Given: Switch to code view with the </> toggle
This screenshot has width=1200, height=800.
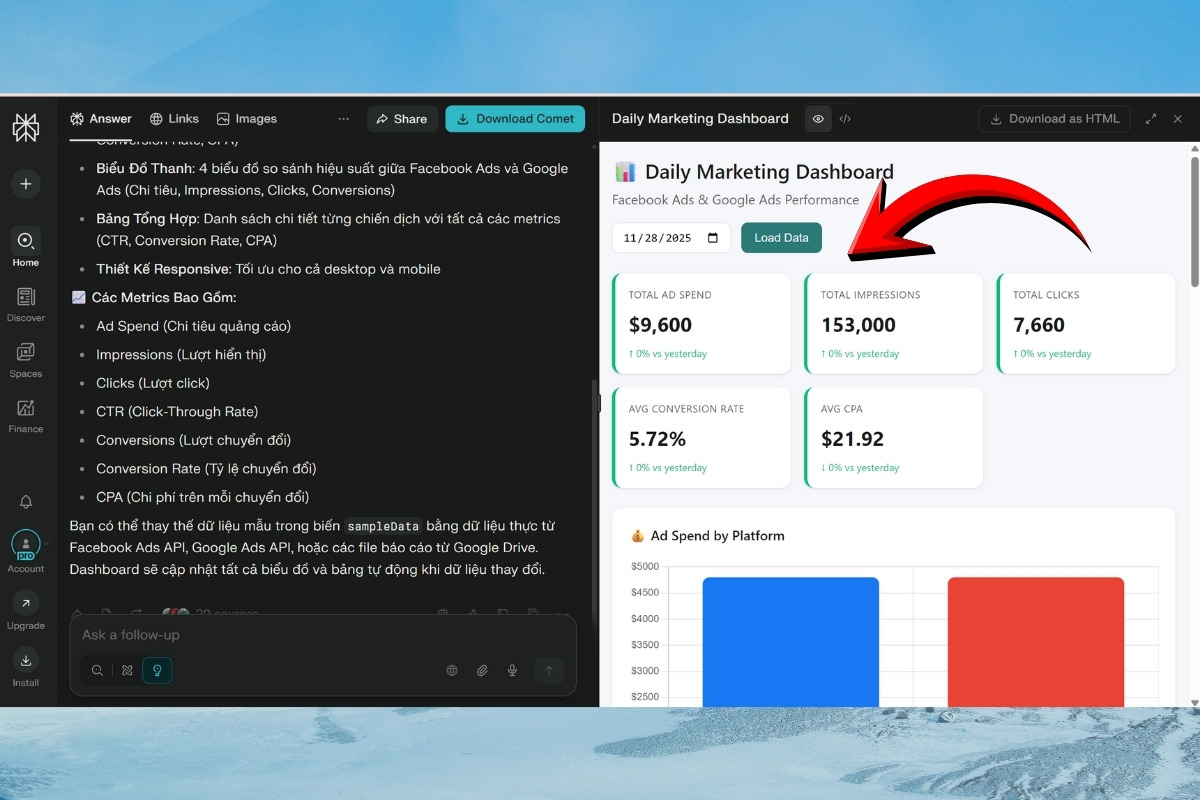Looking at the screenshot, I should tap(845, 118).
